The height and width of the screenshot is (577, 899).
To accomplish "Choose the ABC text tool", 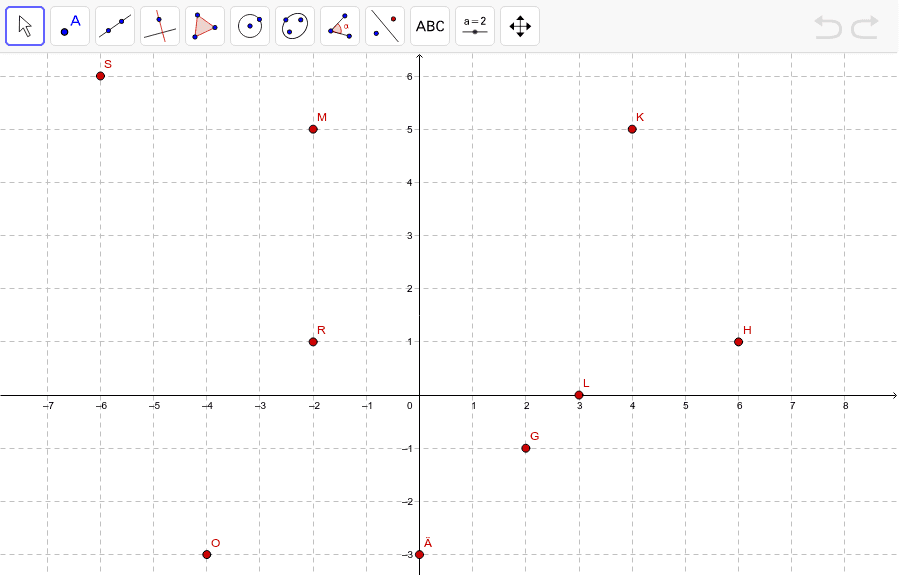I will 430,26.
